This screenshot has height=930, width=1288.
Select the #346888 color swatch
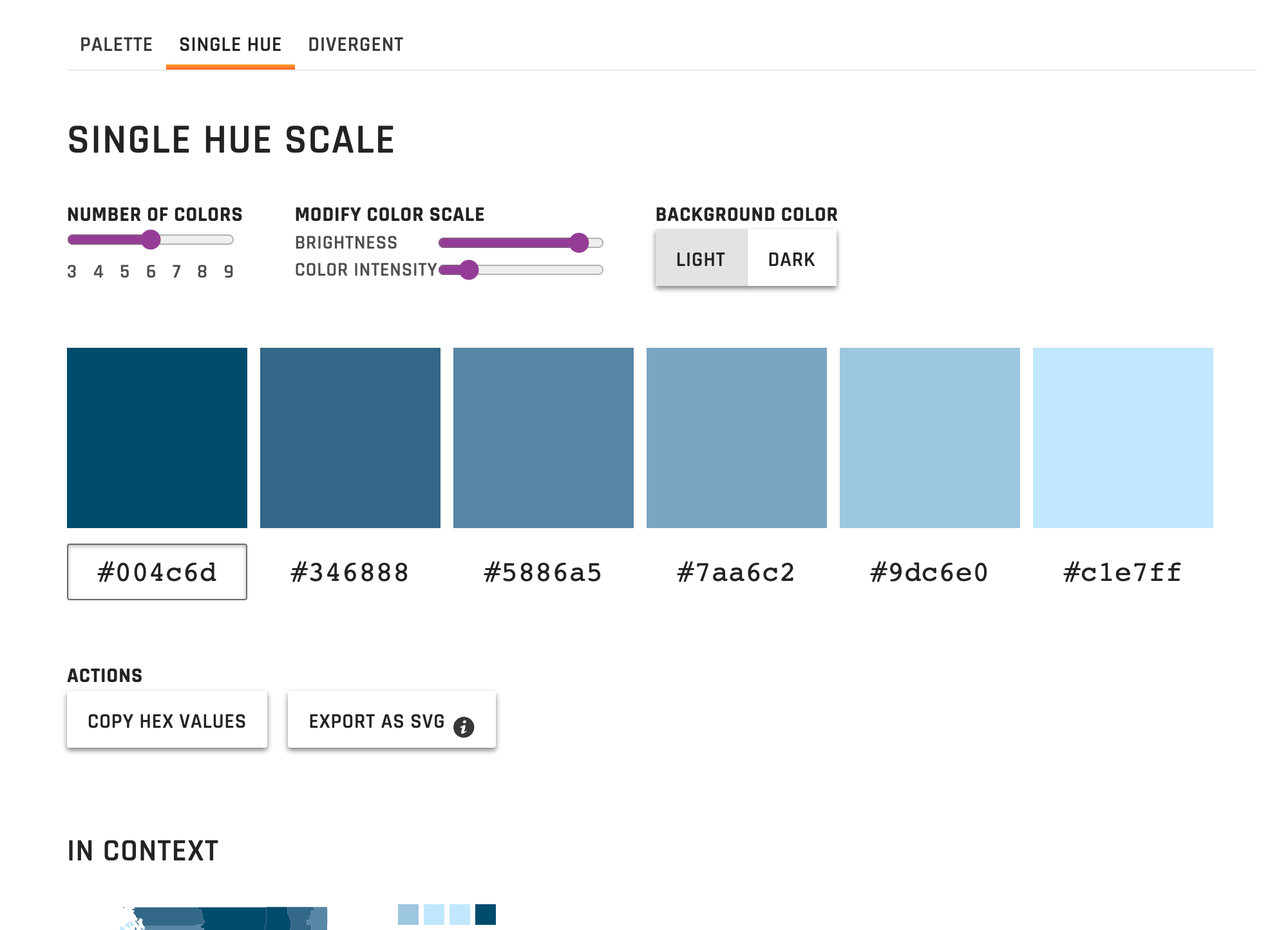click(350, 438)
